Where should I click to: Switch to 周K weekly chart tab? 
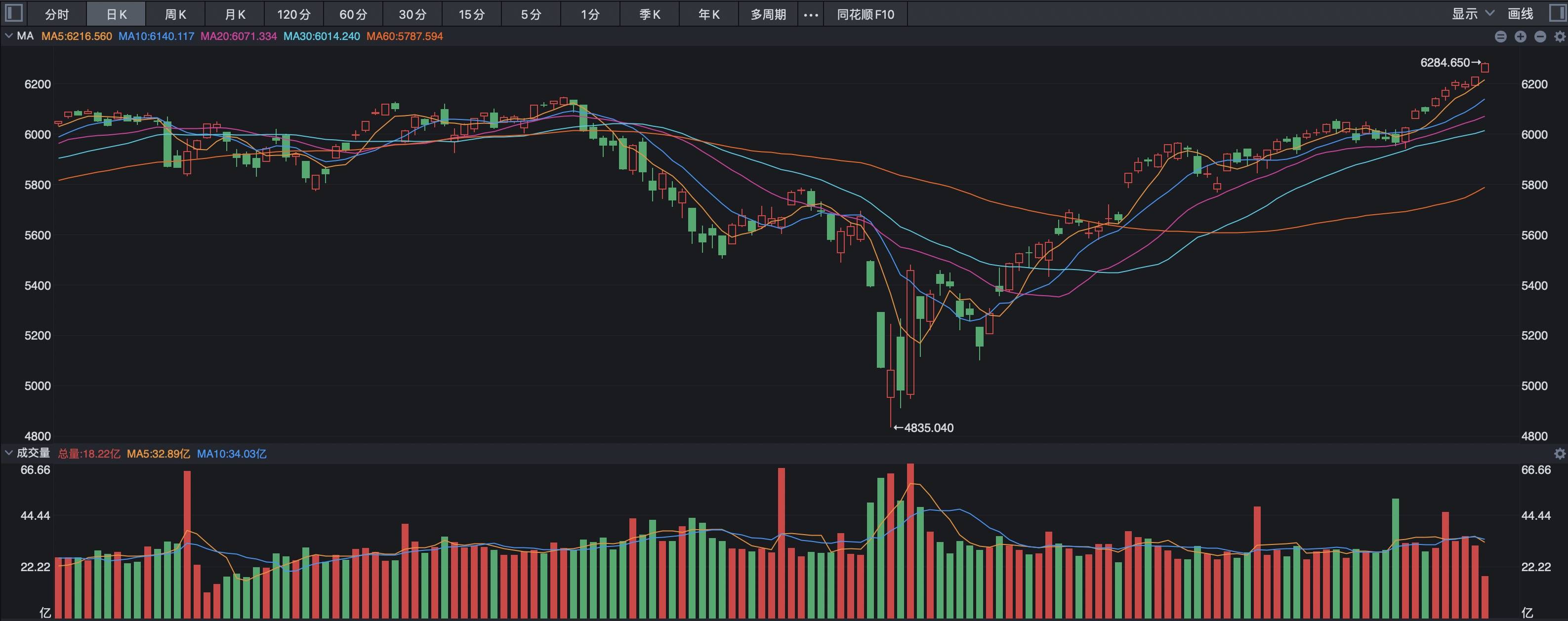point(175,15)
